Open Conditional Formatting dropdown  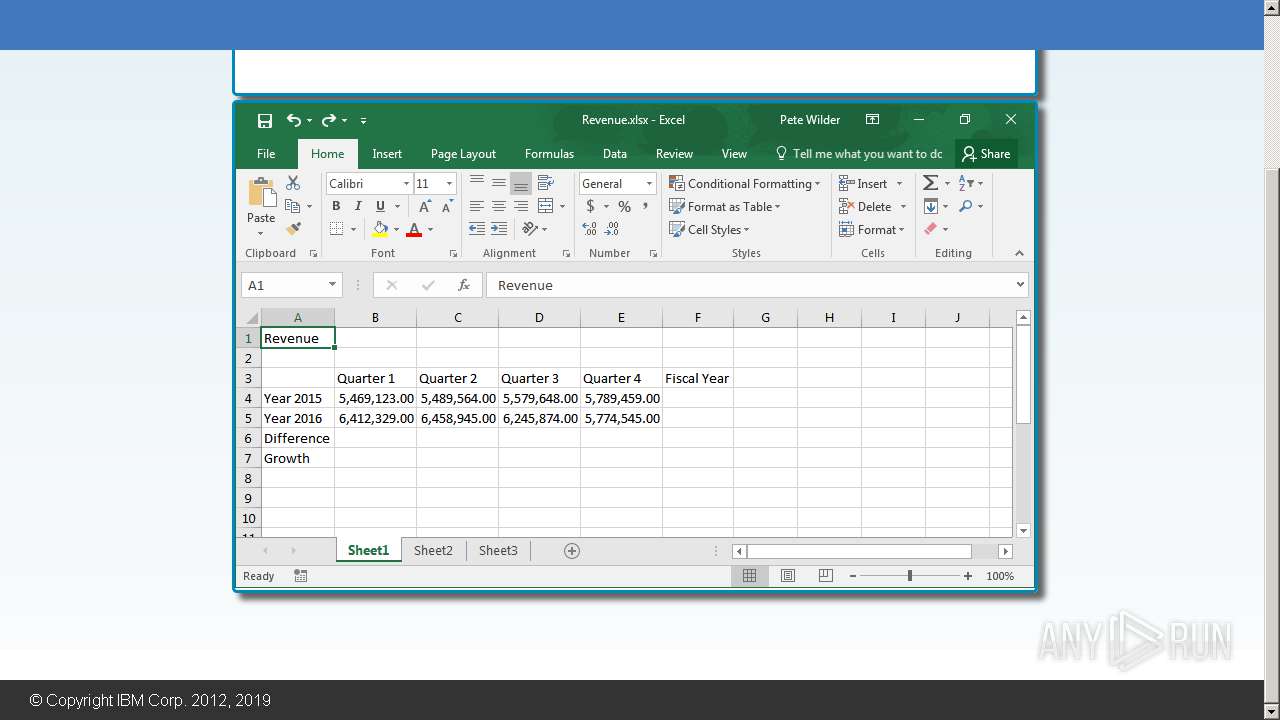coord(745,183)
